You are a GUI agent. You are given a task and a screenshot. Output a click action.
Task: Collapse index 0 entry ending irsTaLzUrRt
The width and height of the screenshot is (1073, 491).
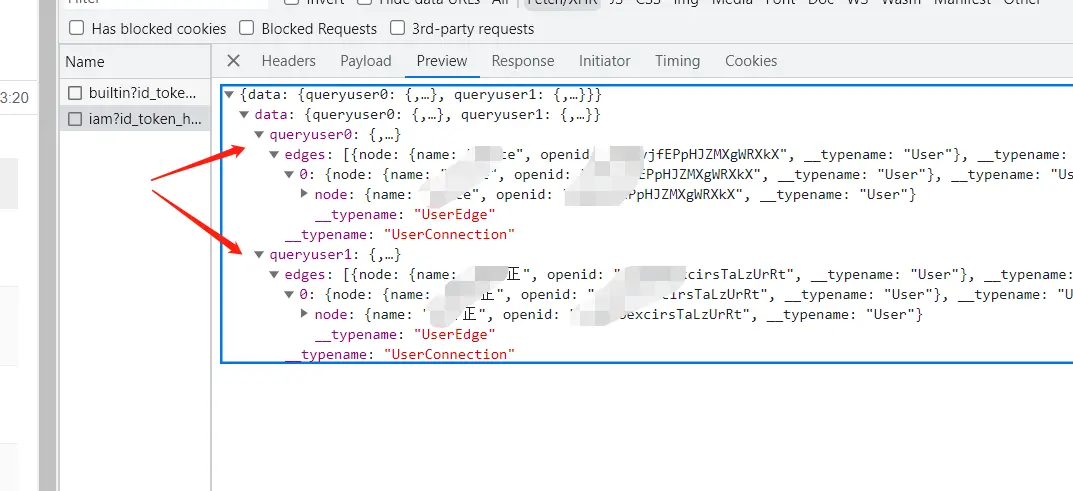[x=289, y=295]
